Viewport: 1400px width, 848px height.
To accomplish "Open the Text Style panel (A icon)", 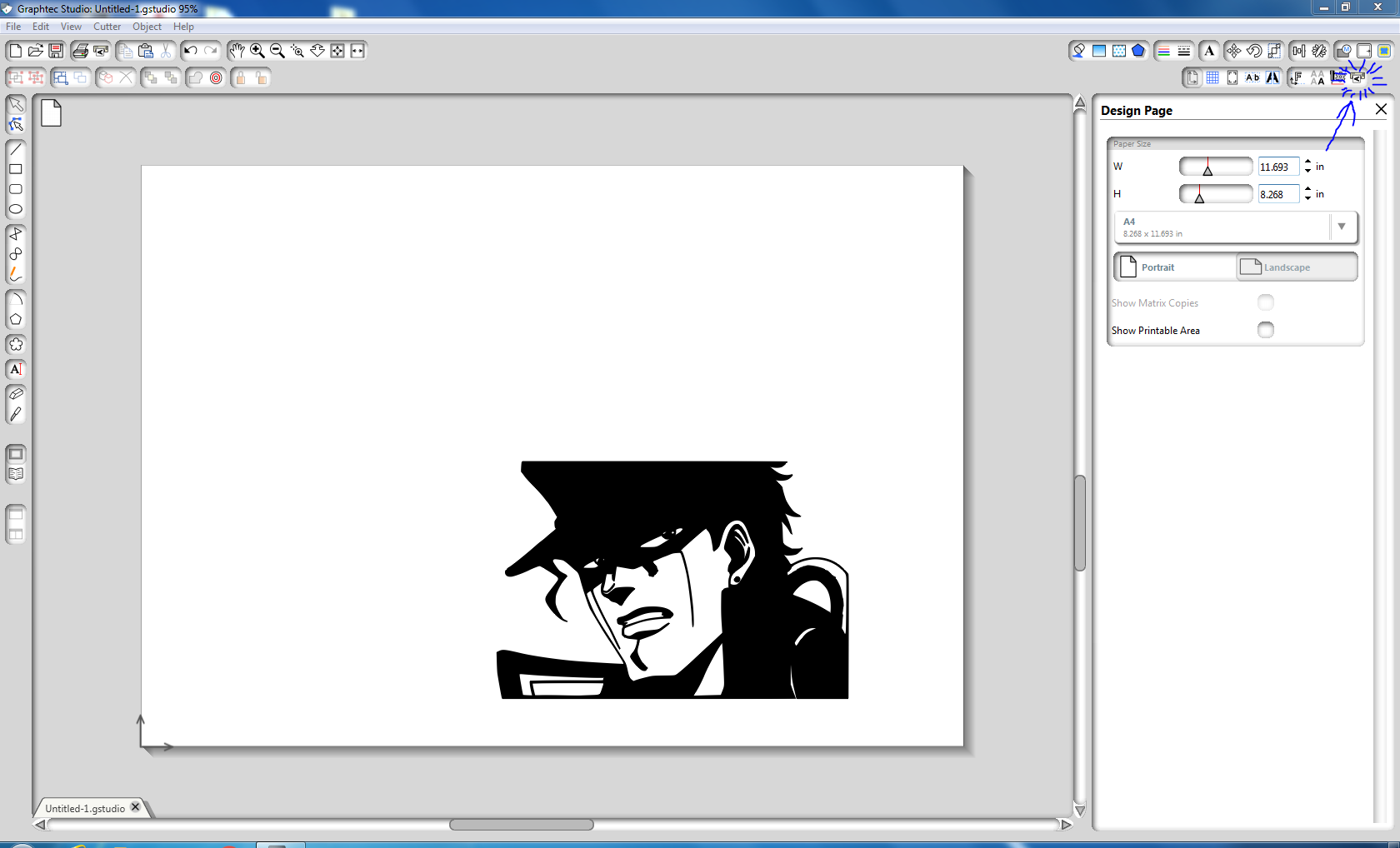I will [1209, 51].
